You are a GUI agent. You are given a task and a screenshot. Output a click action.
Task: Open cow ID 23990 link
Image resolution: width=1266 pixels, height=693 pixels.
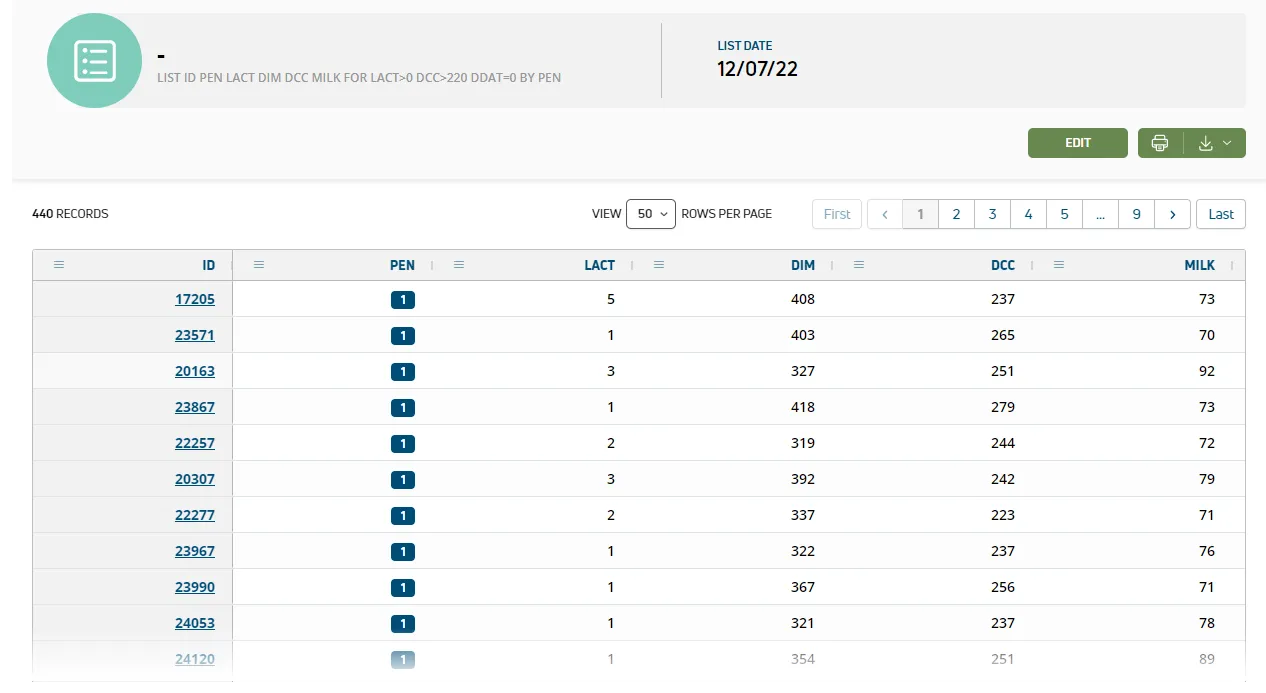195,587
